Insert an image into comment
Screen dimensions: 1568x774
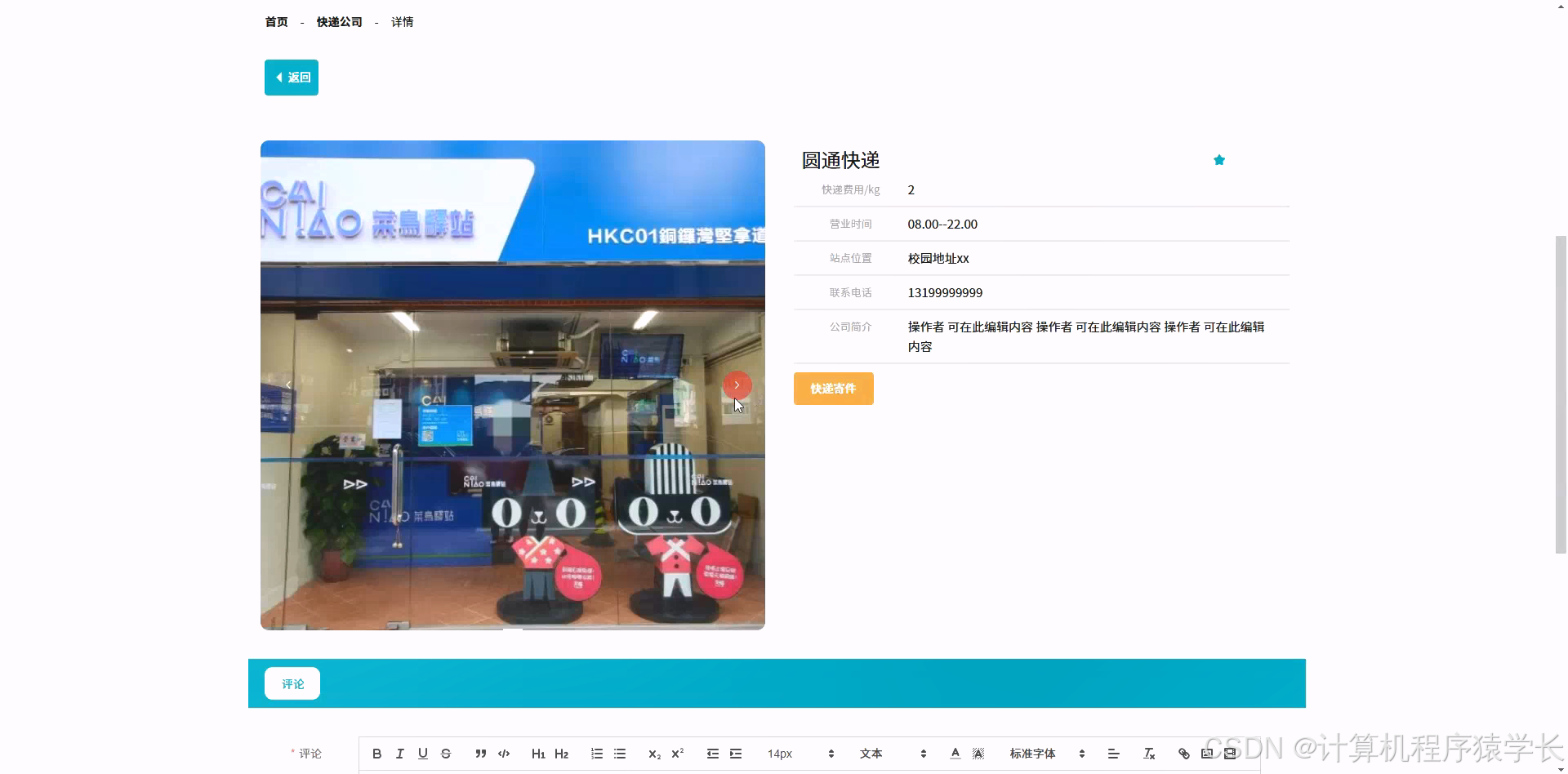[1206, 753]
